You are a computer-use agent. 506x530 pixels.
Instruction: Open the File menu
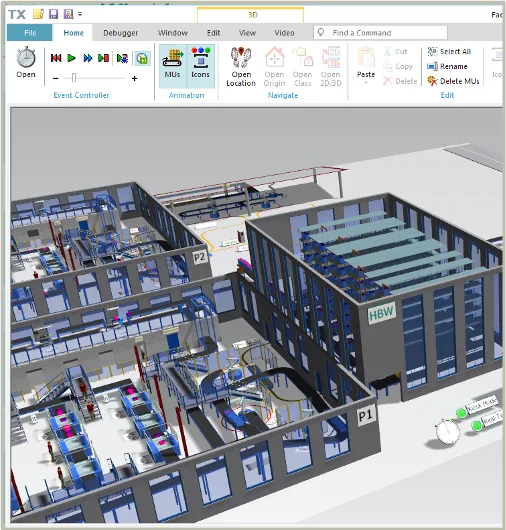tap(30, 33)
